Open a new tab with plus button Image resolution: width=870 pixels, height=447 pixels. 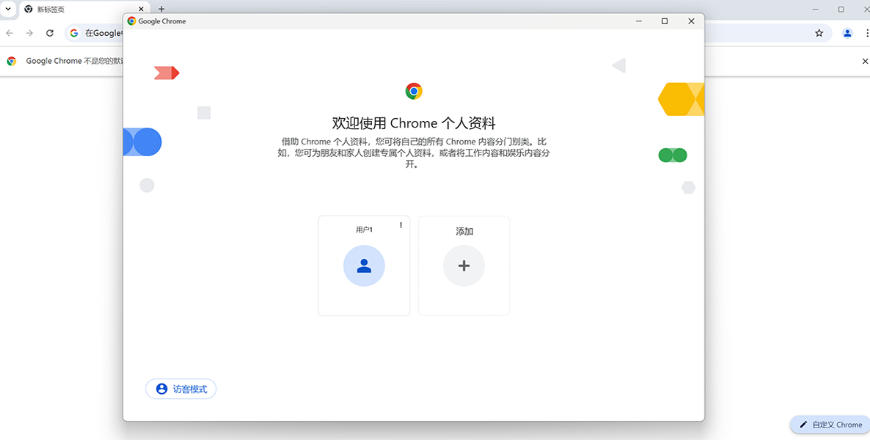162,9
